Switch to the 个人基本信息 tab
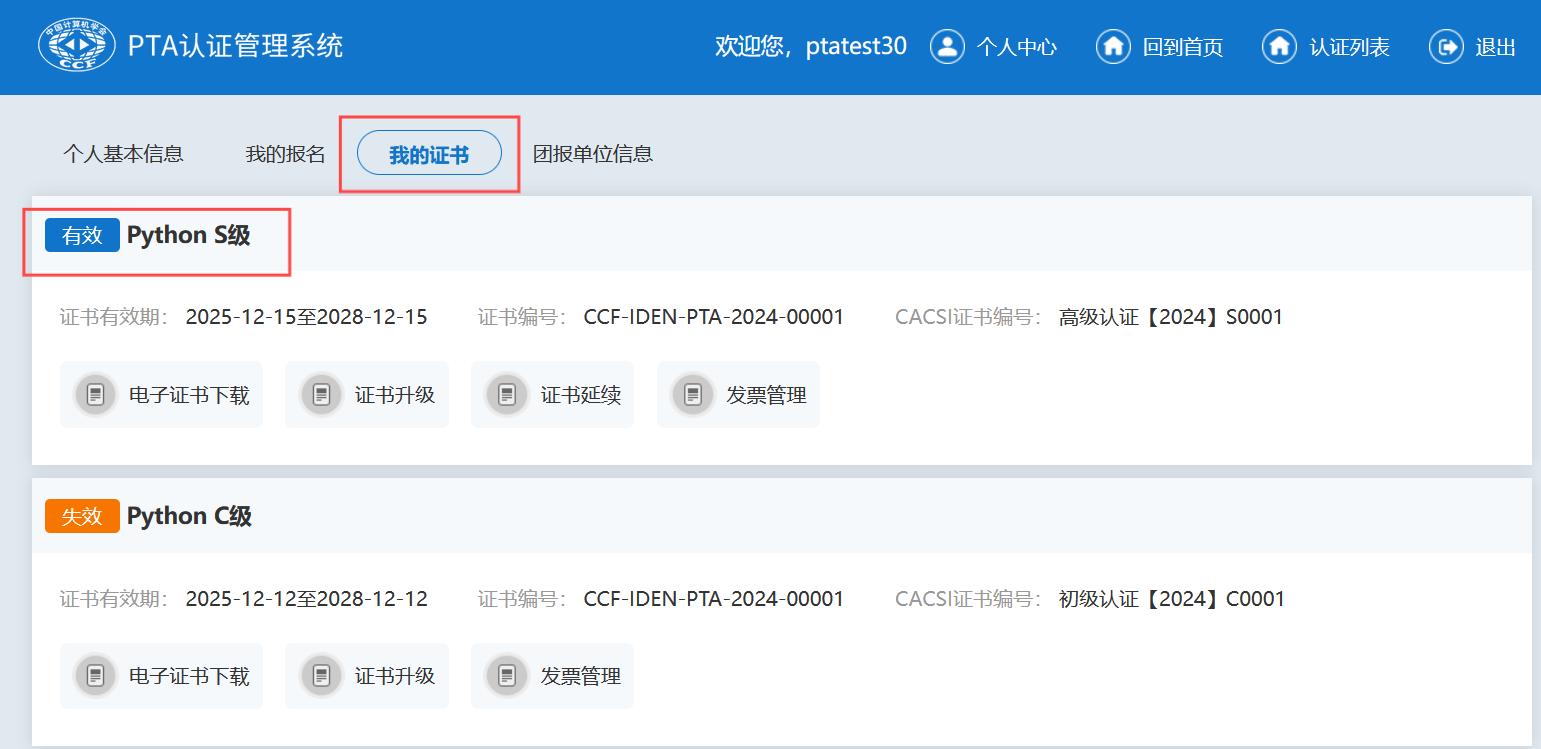The height and width of the screenshot is (749, 1541). coord(124,153)
